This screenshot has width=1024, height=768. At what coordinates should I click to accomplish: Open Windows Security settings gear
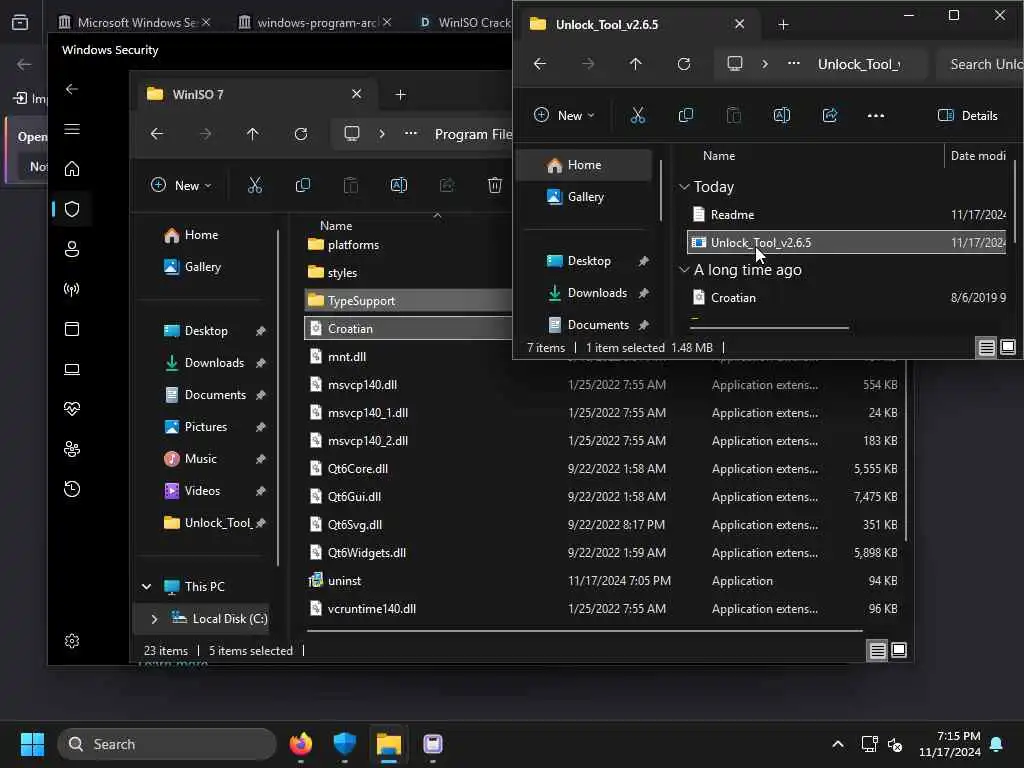tap(72, 641)
